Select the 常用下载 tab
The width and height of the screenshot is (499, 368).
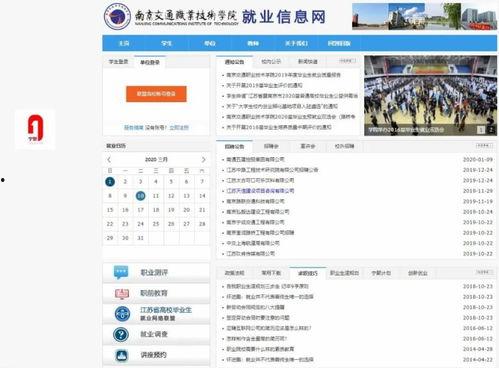coord(271,273)
